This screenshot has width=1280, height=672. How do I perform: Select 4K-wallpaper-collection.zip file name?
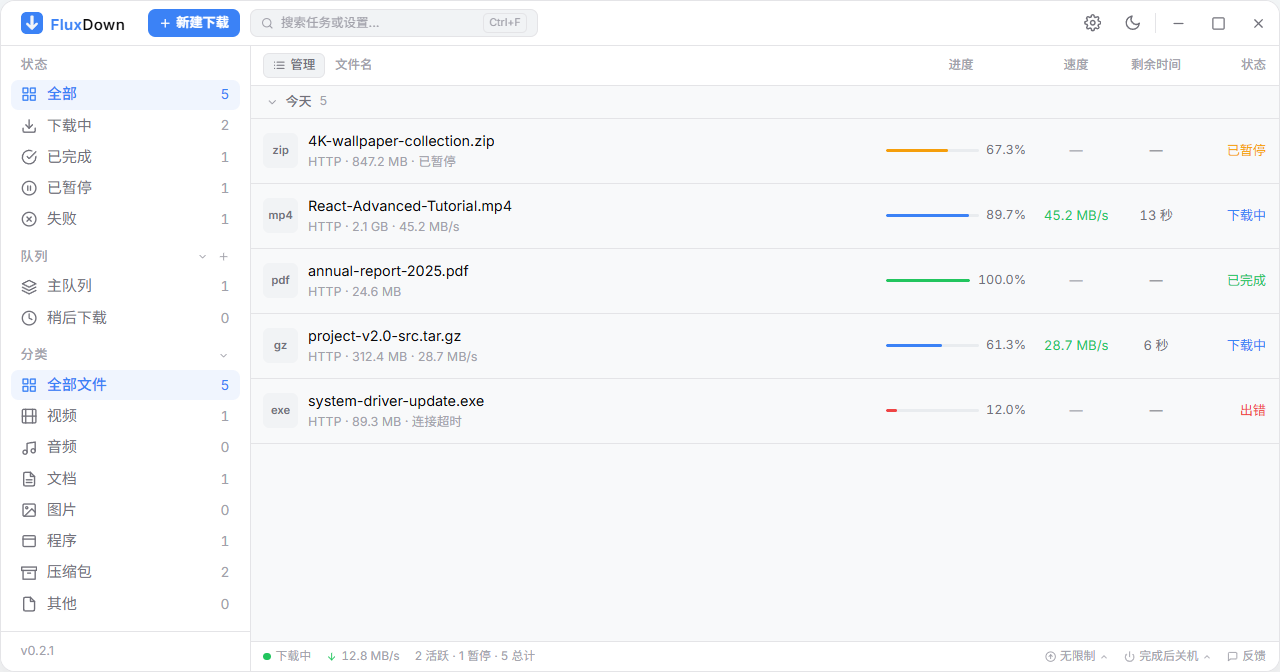[401, 141]
